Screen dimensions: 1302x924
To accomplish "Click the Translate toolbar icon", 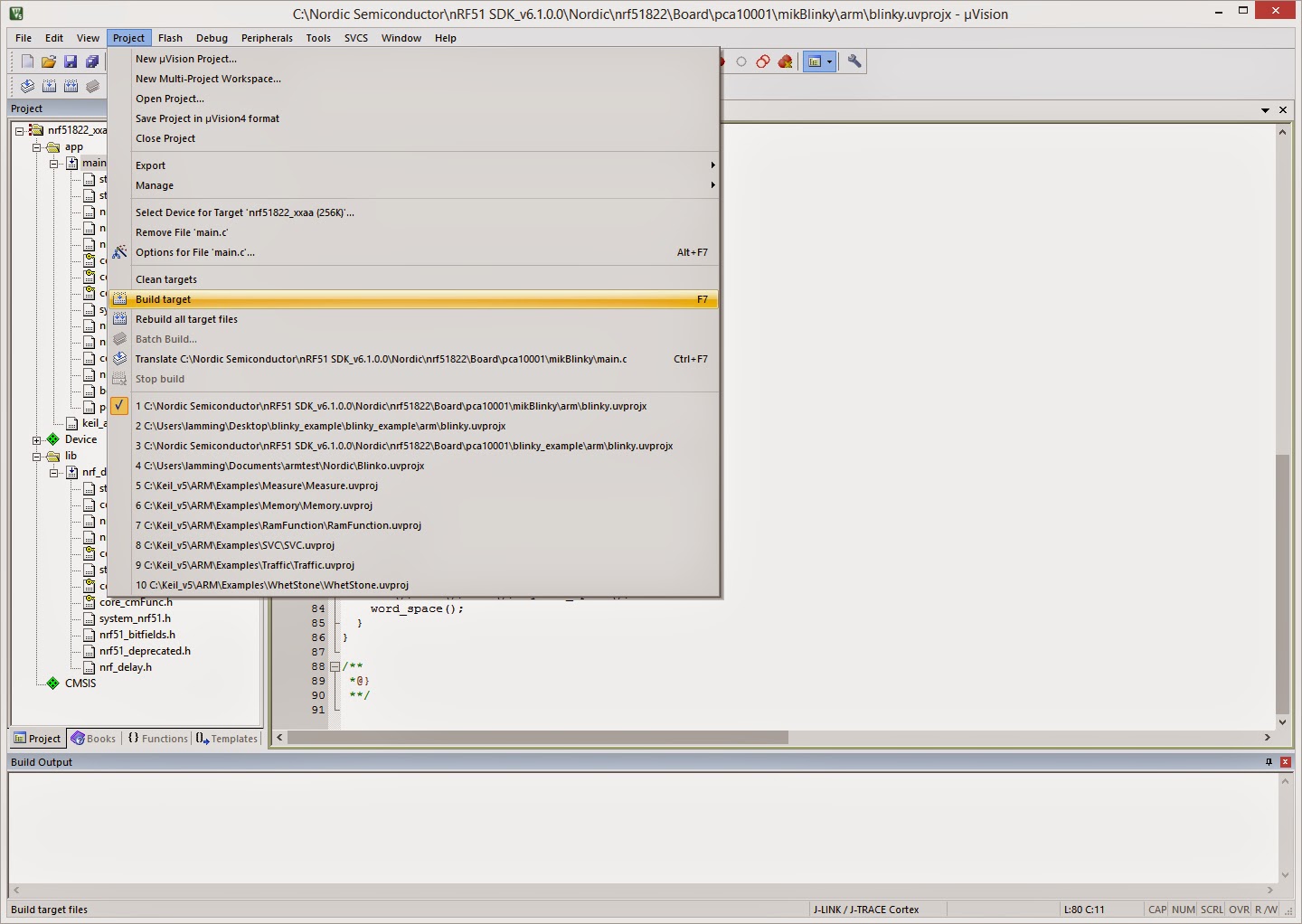I will pyautogui.click(x=27, y=86).
